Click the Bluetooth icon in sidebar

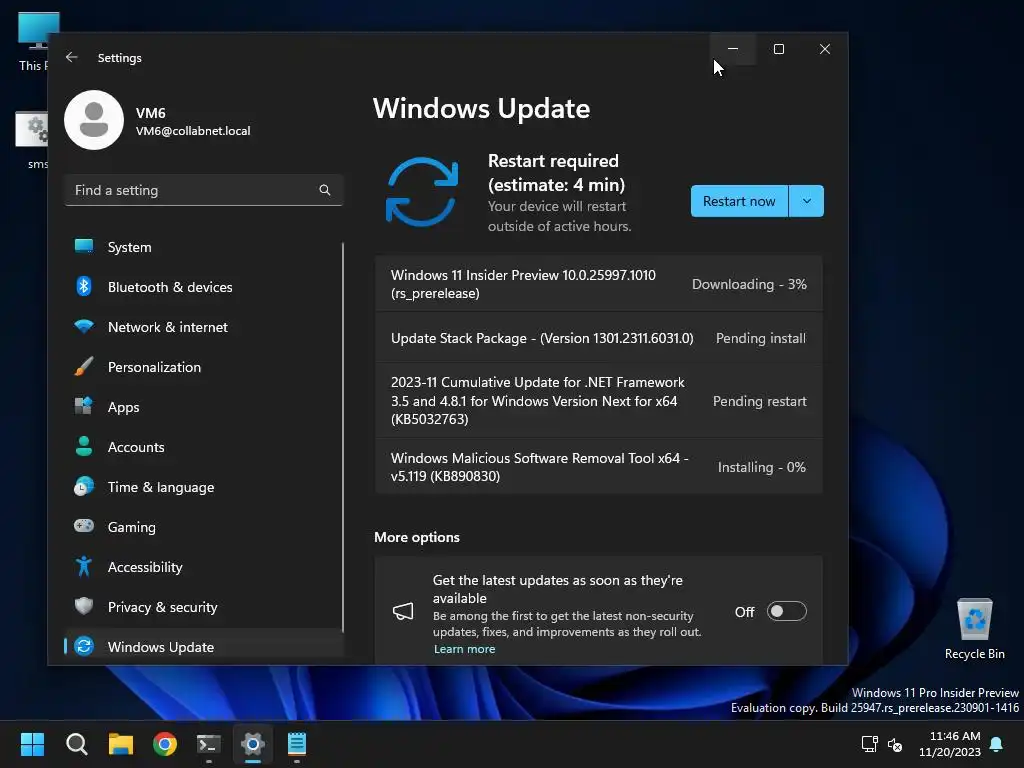[84, 286]
